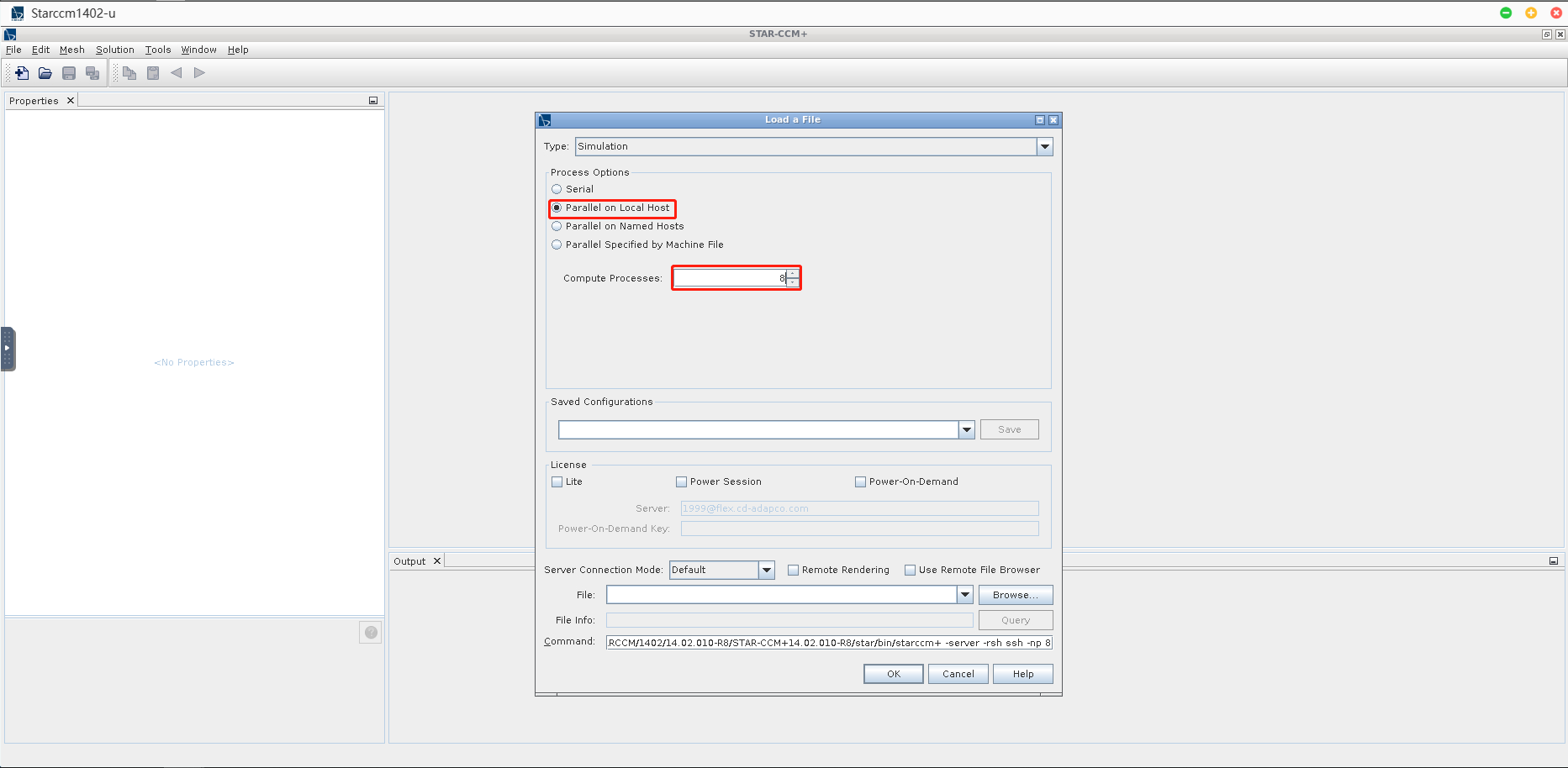Screen dimensions: 1568x768
Task: Close the STAR-CCM+ inner window
Action: point(1560,34)
